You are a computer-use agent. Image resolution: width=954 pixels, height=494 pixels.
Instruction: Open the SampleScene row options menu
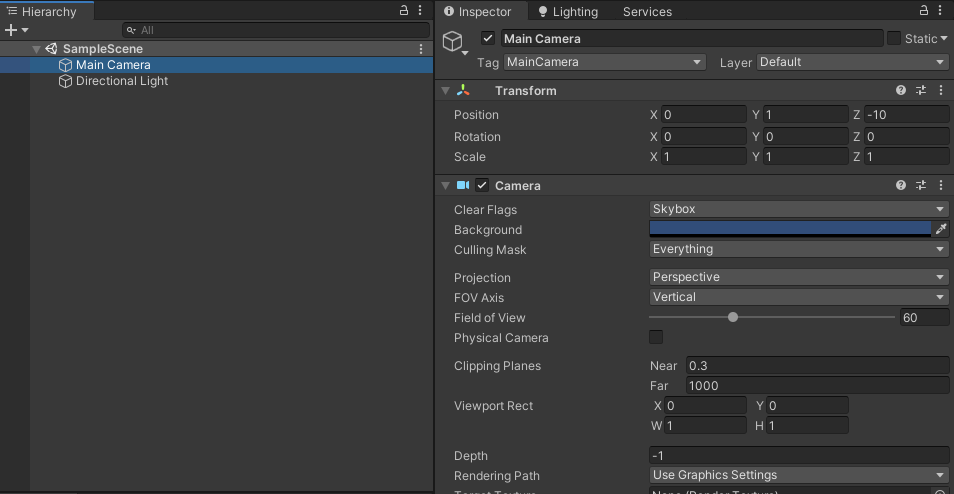click(x=421, y=49)
